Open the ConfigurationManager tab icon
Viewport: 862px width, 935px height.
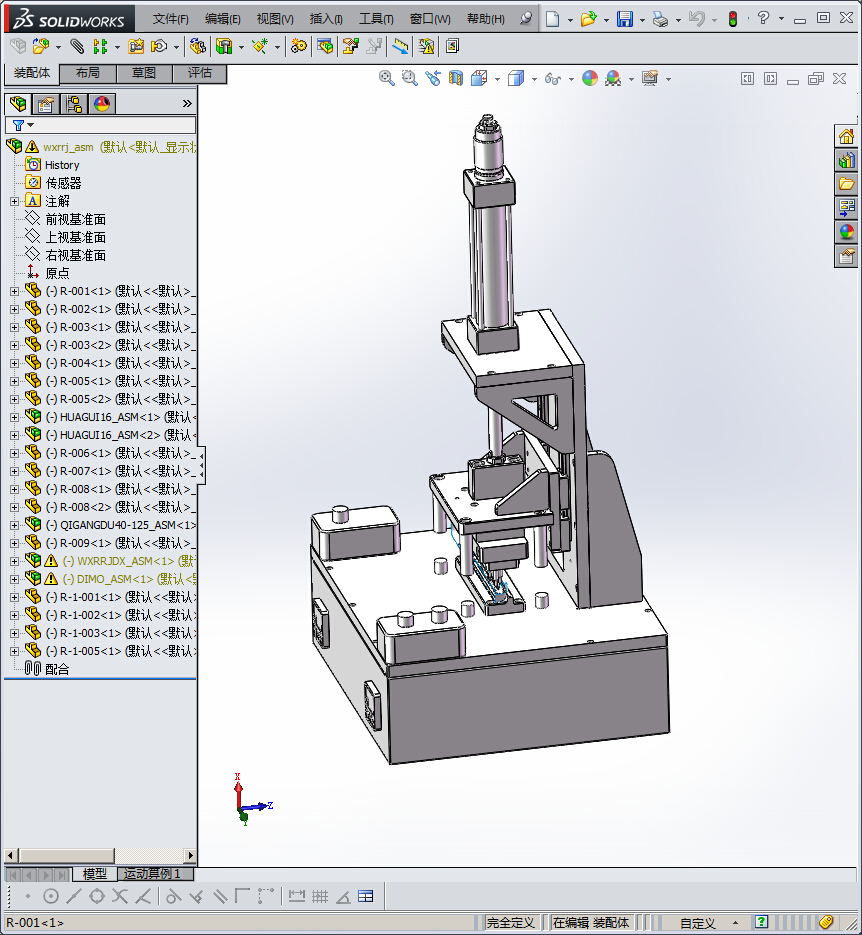(x=74, y=104)
